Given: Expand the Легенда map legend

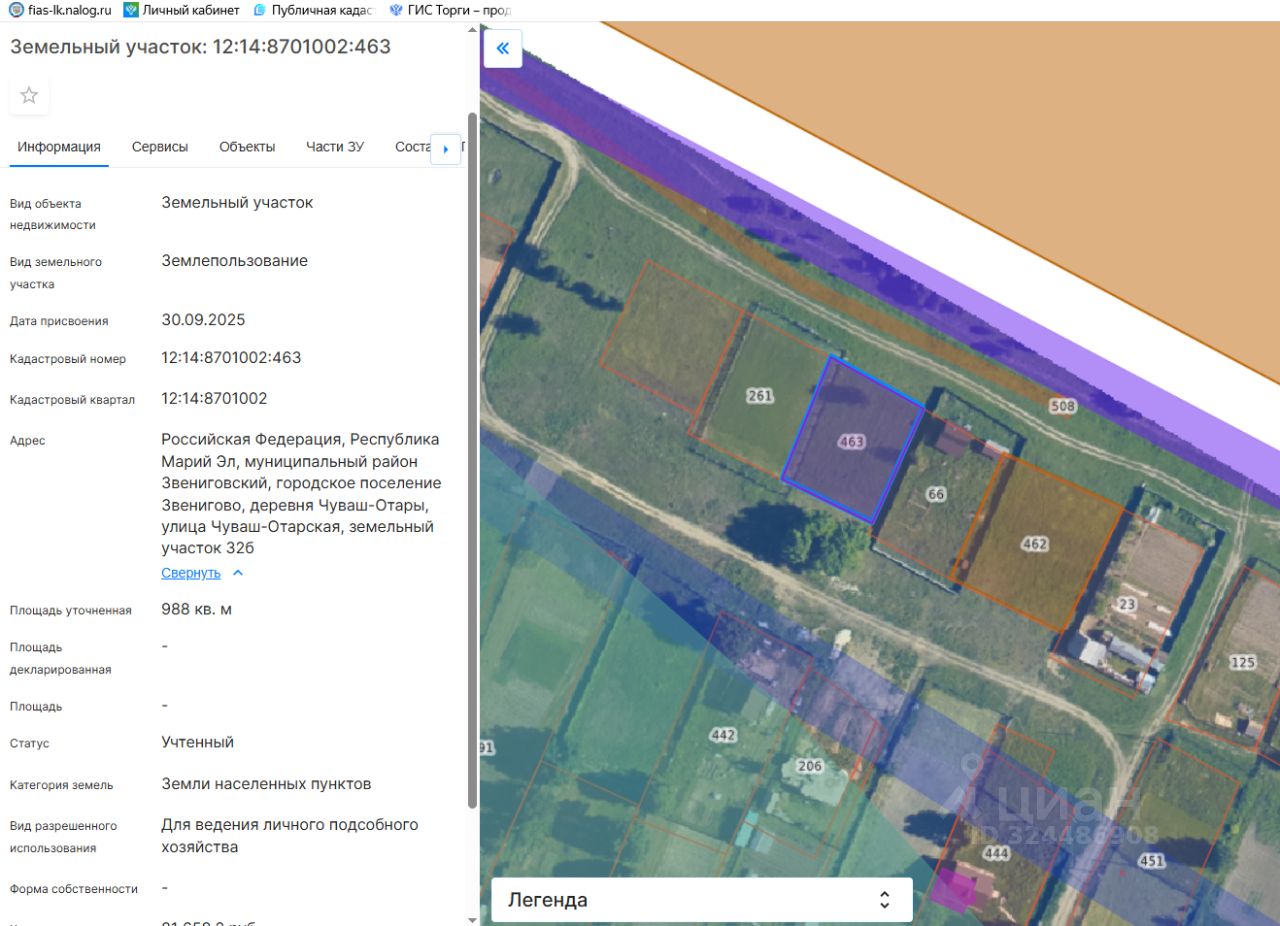Looking at the screenshot, I should pyautogui.click(x=702, y=900).
